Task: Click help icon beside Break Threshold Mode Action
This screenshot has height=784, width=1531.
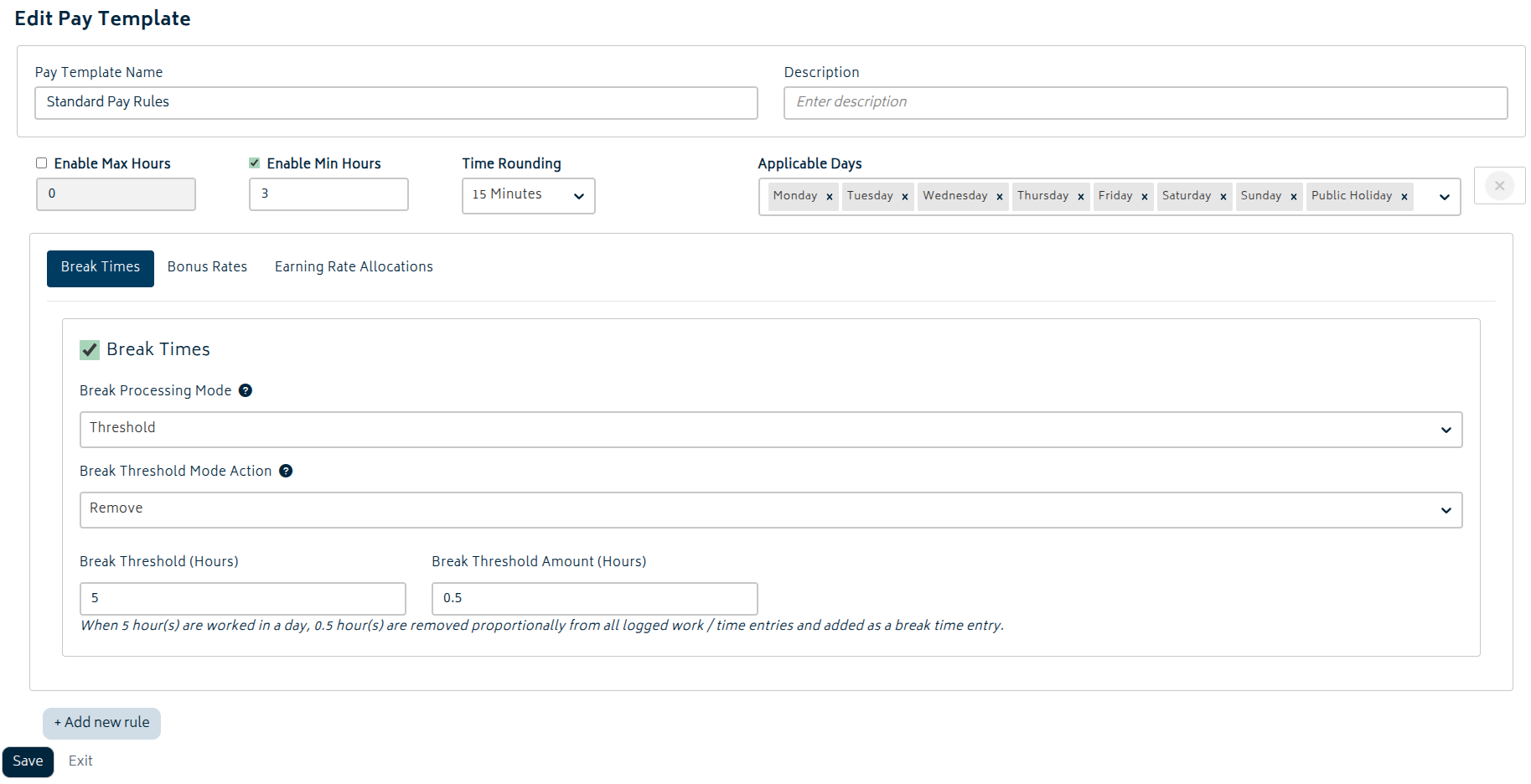Action: tap(286, 471)
